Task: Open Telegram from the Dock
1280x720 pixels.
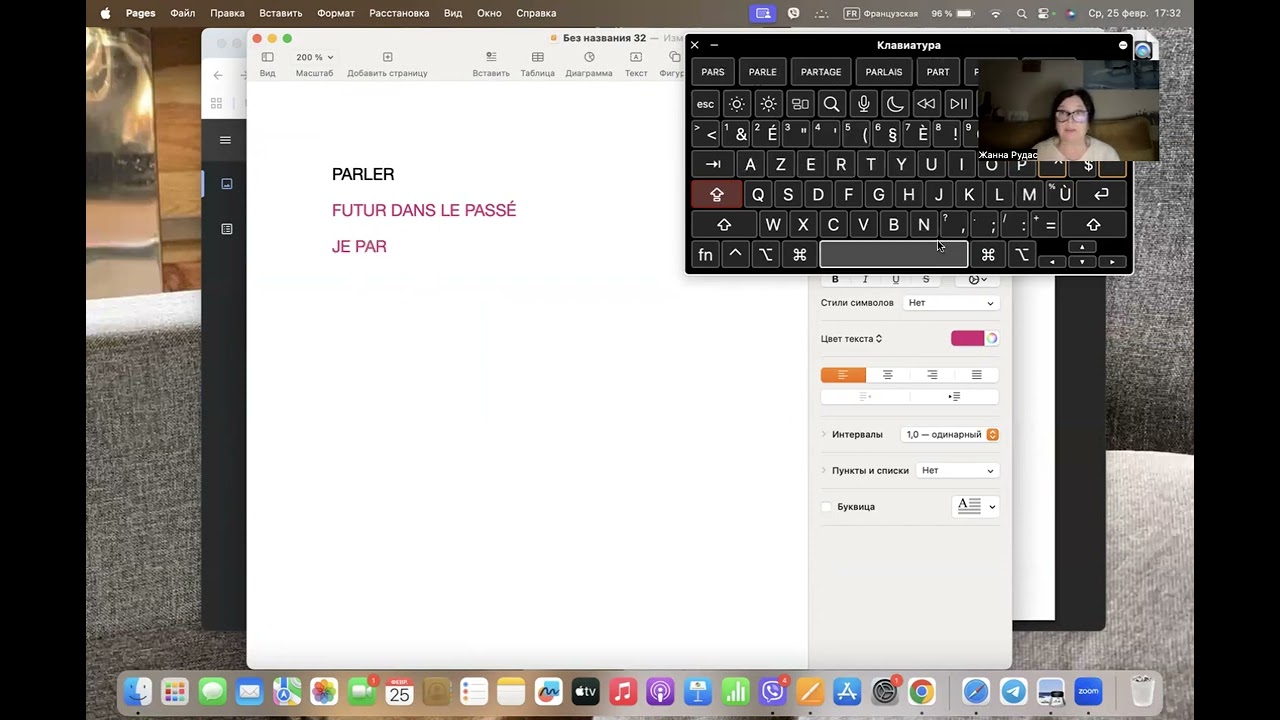Action: pos(1013,691)
